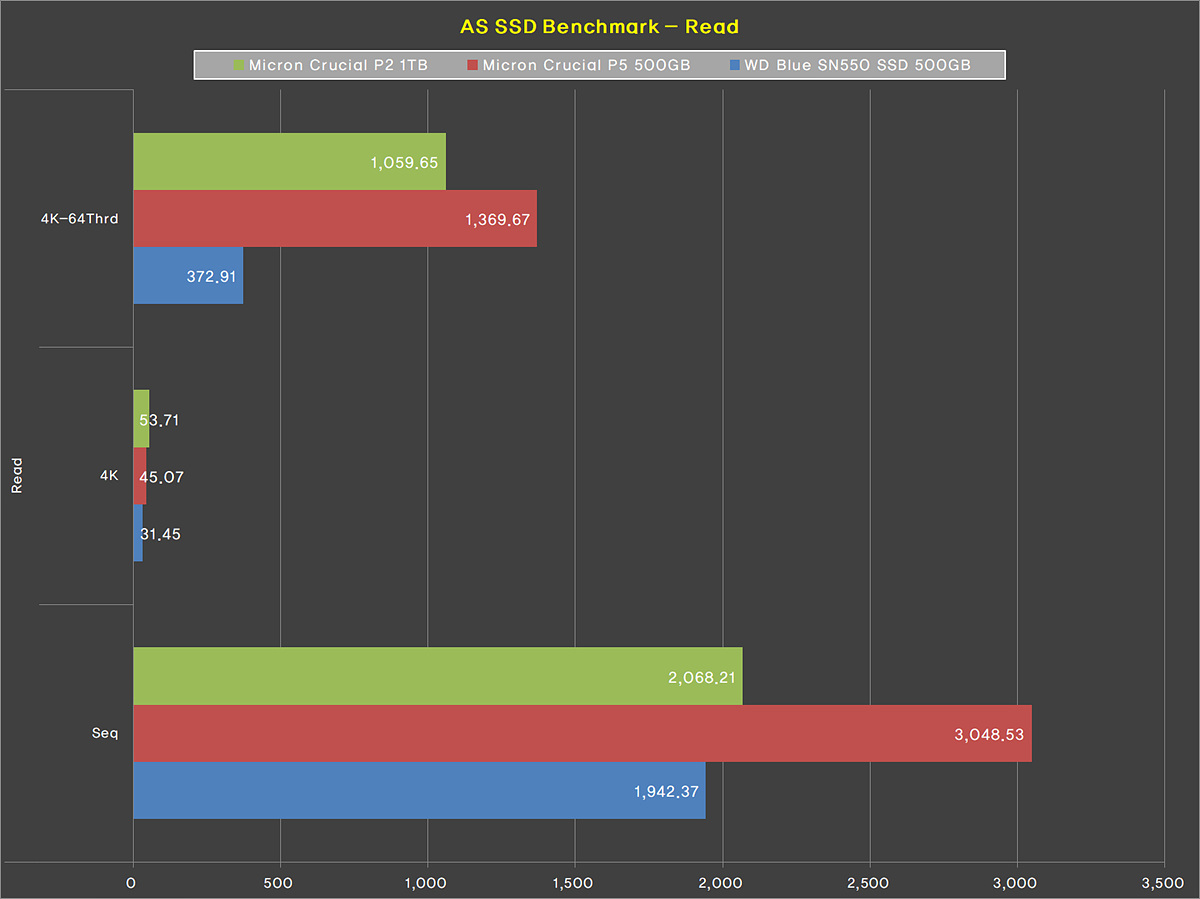Image resolution: width=1200 pixels, height=899 pixels.
Task: Click the red Seq bar labeled 3,048.53
Action: click(582, 733)
